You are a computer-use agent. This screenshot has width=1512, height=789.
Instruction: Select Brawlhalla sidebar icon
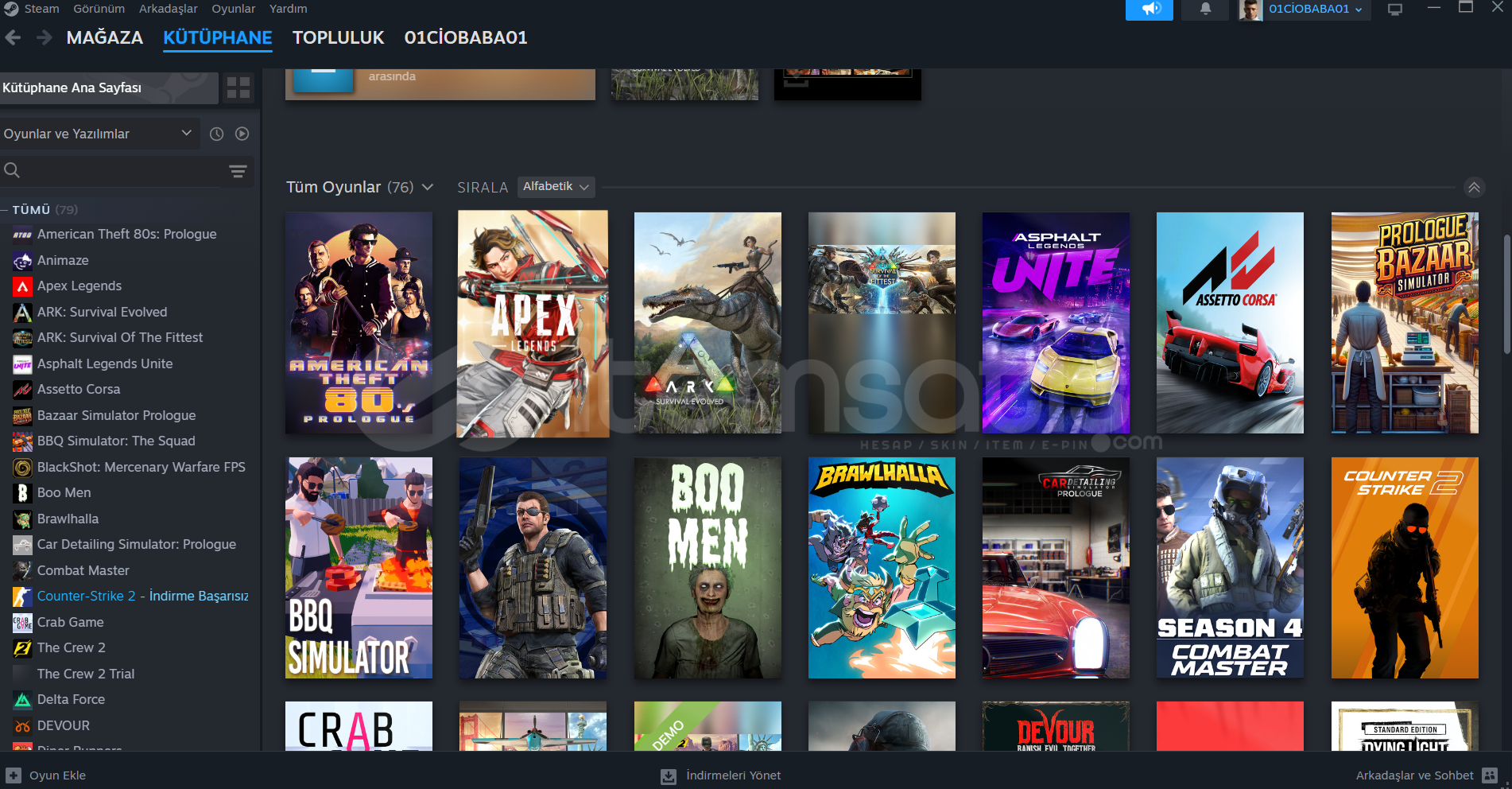pyautogui.click(x=22, y=519)
